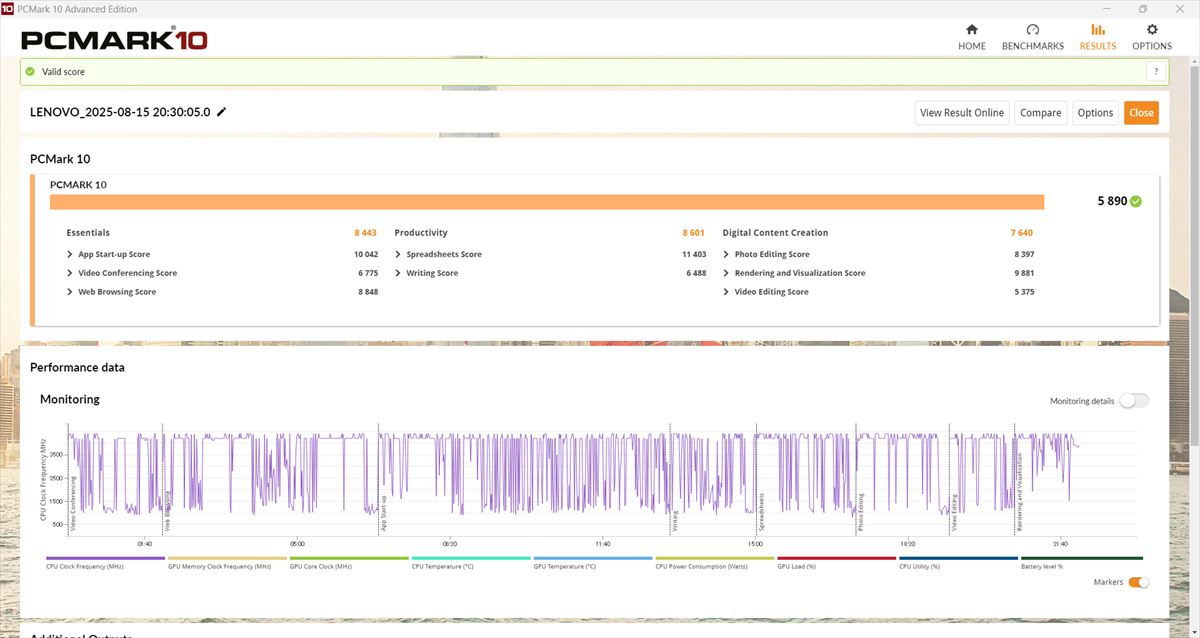Open the question mark help button
The image size is (1200, 638).
click(x=1156, y=72)
